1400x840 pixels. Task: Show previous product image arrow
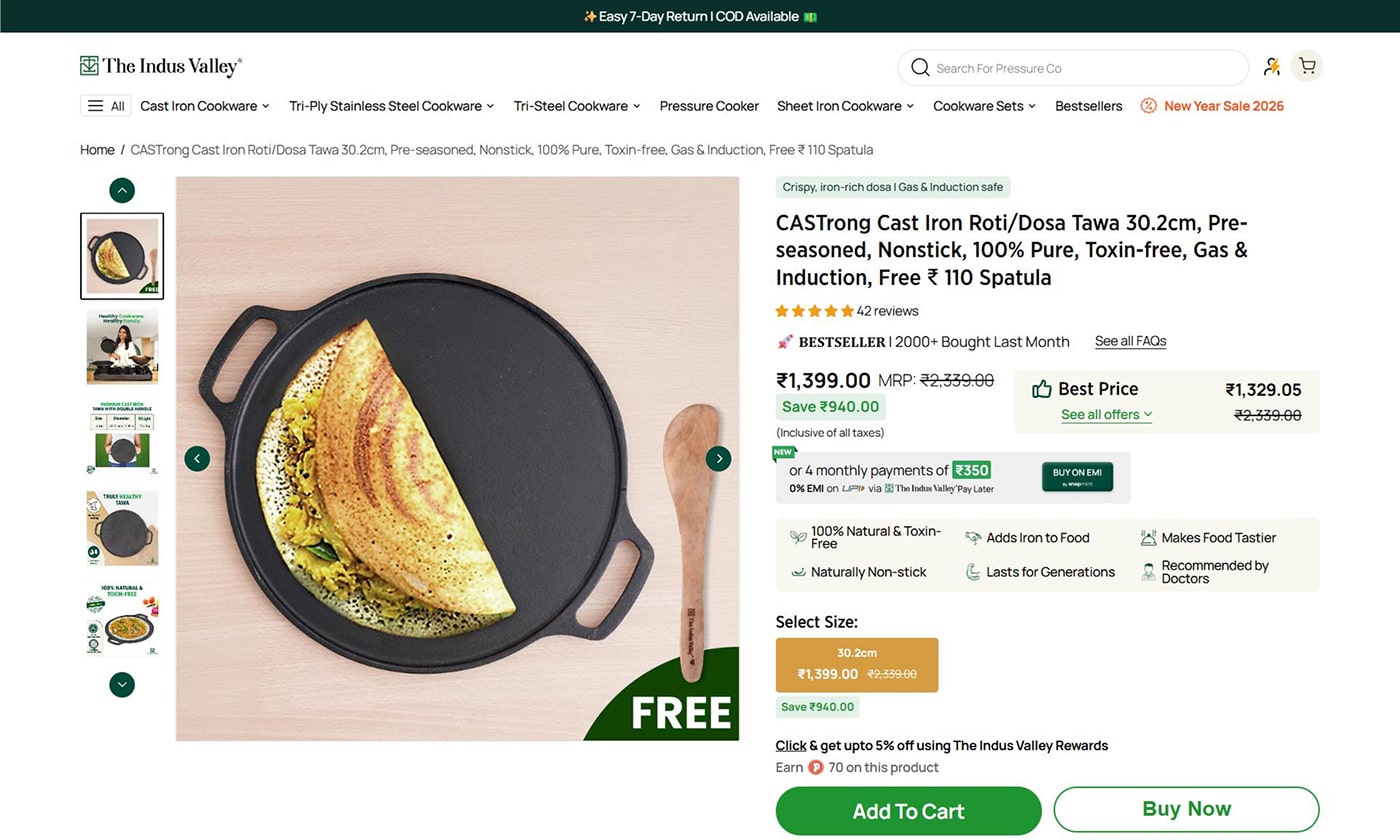(197, 458)
